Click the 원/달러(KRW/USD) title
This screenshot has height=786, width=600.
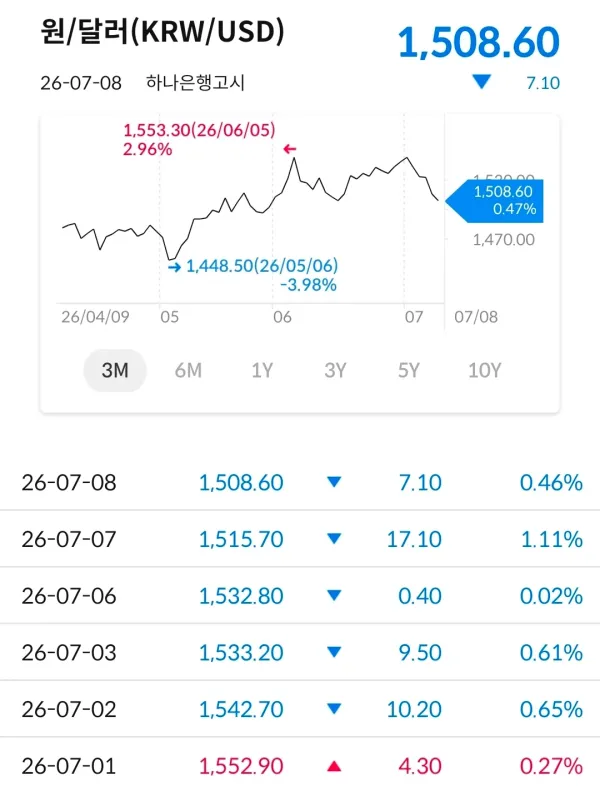[x=162, y=32]
